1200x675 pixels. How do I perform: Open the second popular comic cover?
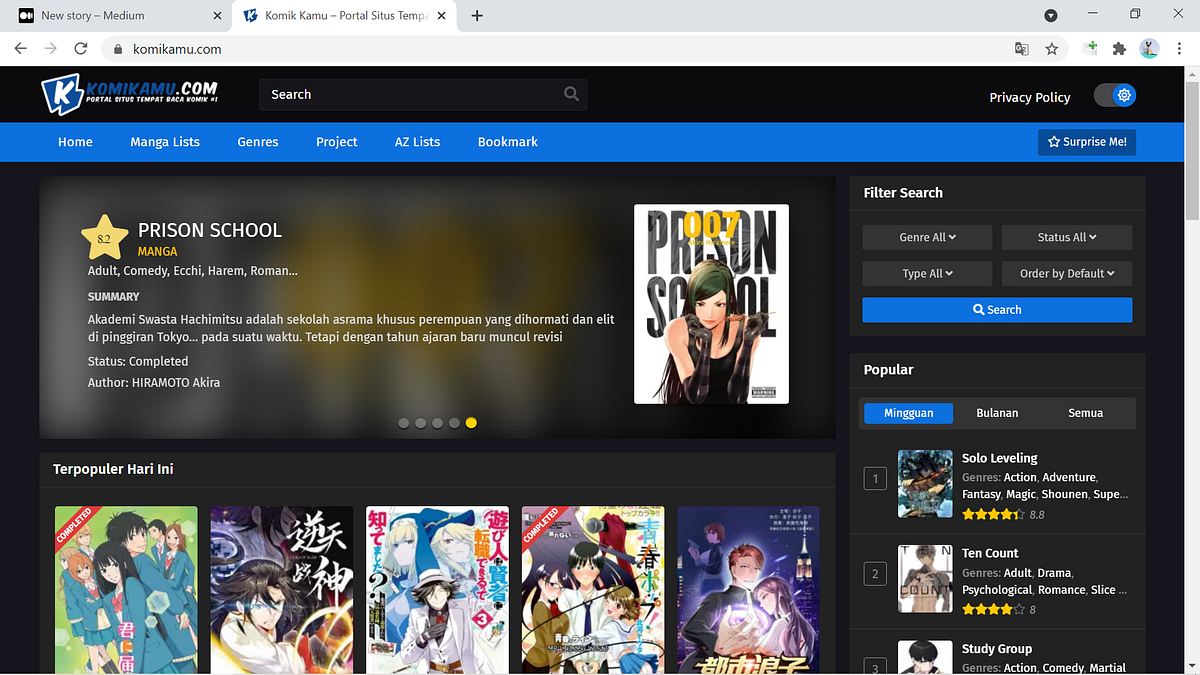[282, 590]
